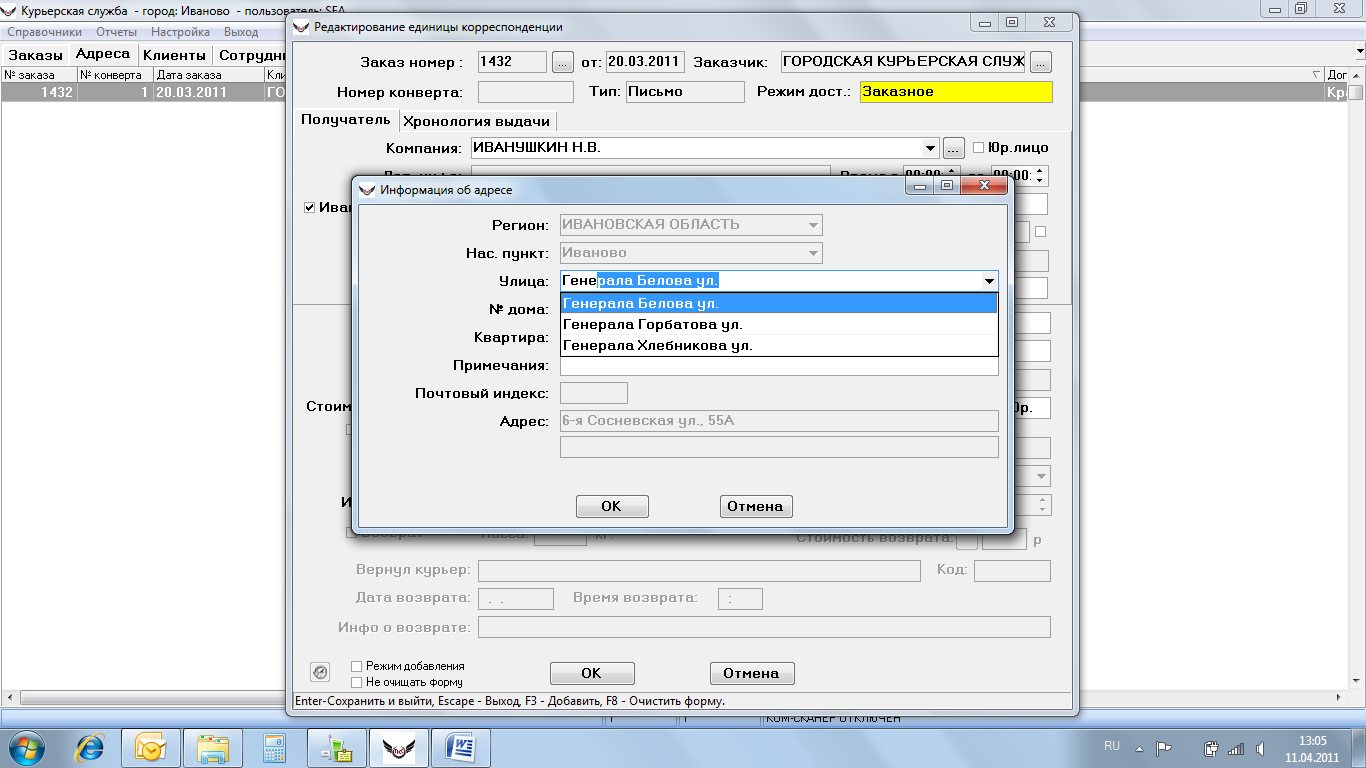
Task: Click the order date field 20.03.2011
Action: (x=644, y=62)
